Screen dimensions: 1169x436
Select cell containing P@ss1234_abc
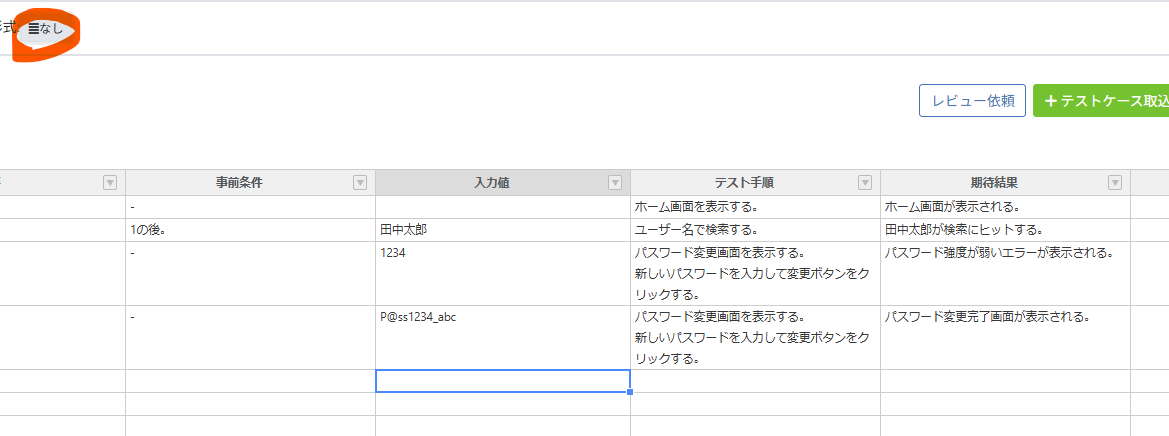click(x=503, y=338)
